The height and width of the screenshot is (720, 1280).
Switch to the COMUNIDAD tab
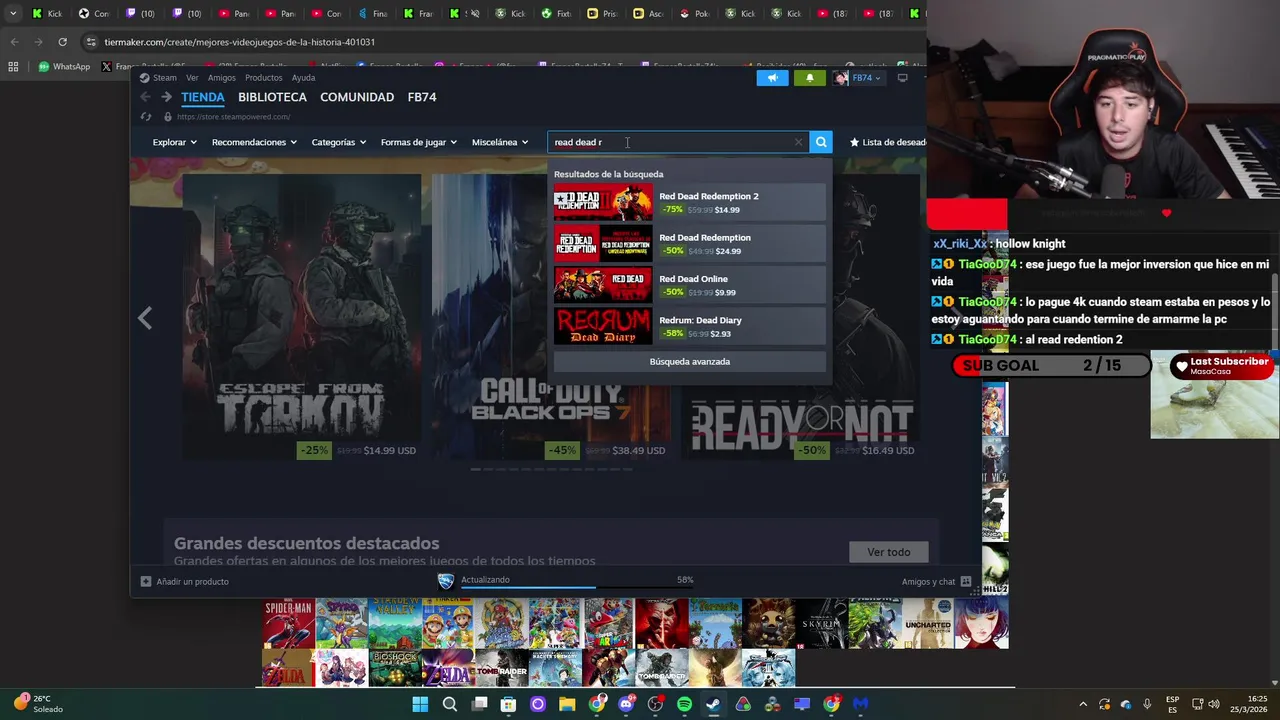pyautogui.click(x=357, y=97)
